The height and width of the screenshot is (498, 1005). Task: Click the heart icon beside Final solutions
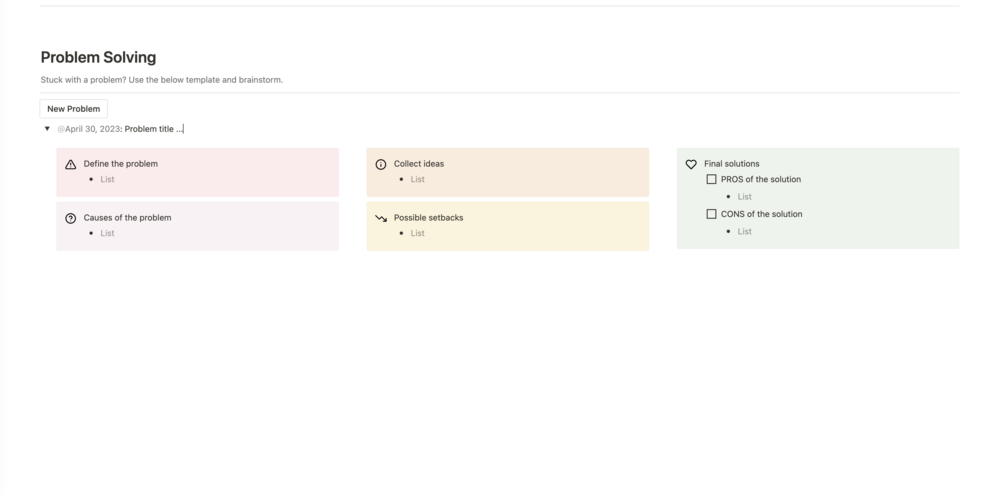(691, 164)
